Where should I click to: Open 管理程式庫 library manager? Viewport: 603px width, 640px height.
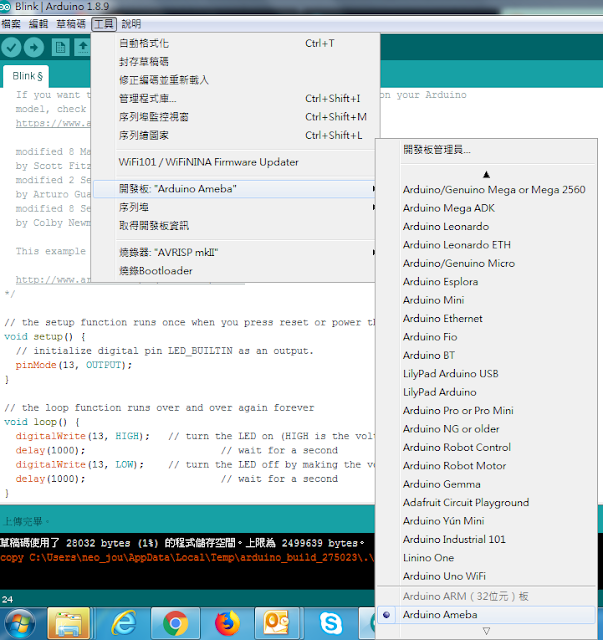pos(234,98)
